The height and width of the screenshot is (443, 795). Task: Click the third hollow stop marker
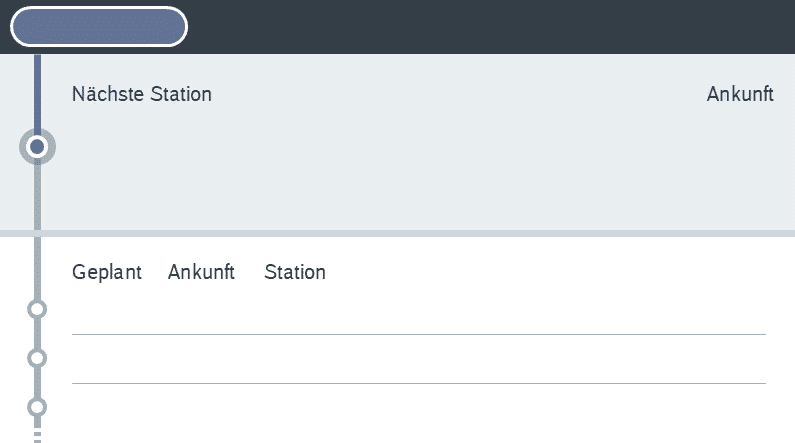pos(37,407)
